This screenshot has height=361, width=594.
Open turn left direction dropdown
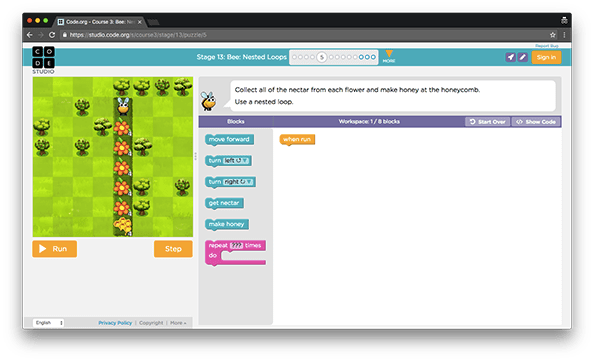click(236, 161)
